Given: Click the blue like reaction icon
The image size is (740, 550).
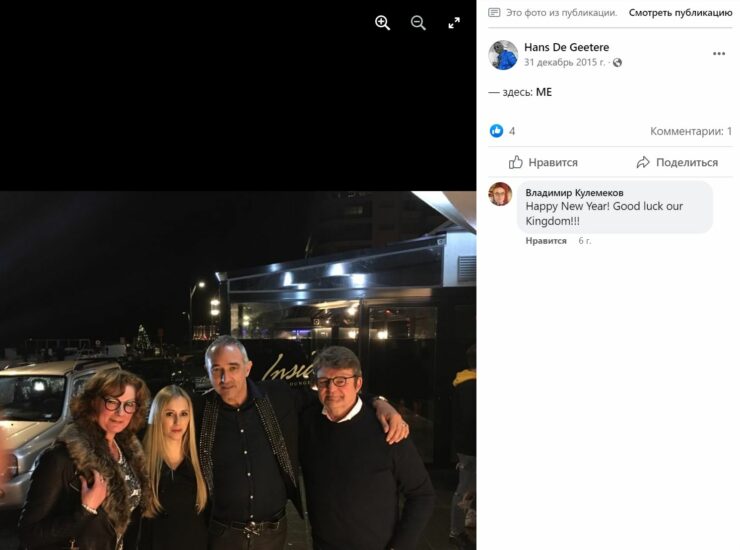Looking at the screenshot, I should point(496,131).
